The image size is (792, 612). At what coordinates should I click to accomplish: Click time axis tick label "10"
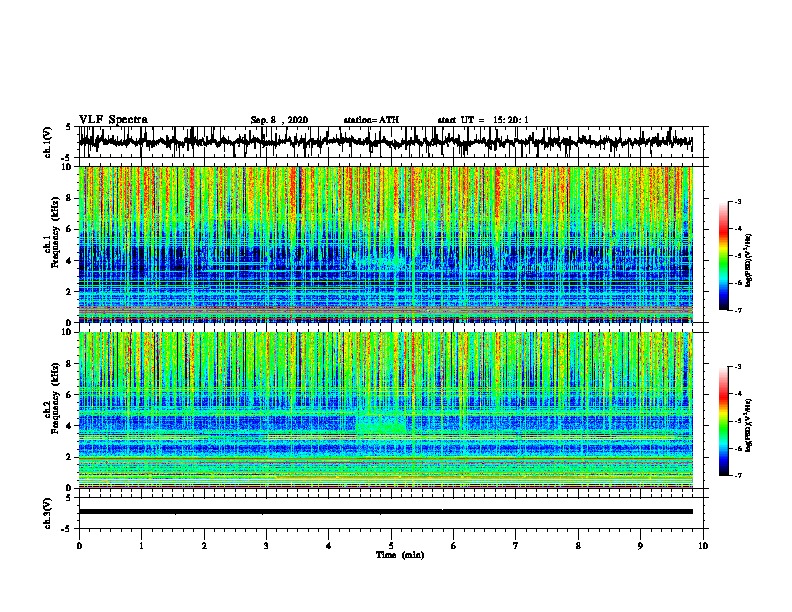[703, 545]
